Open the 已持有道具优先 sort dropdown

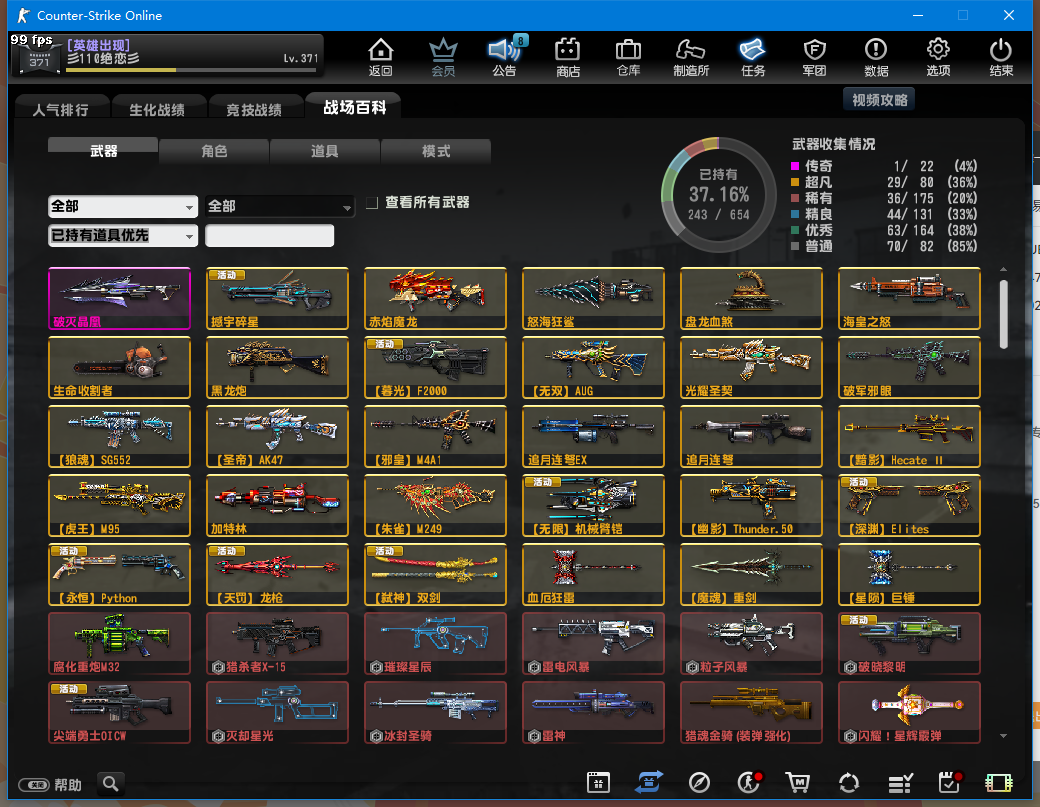pyautogui.click(x=123, y=235)
